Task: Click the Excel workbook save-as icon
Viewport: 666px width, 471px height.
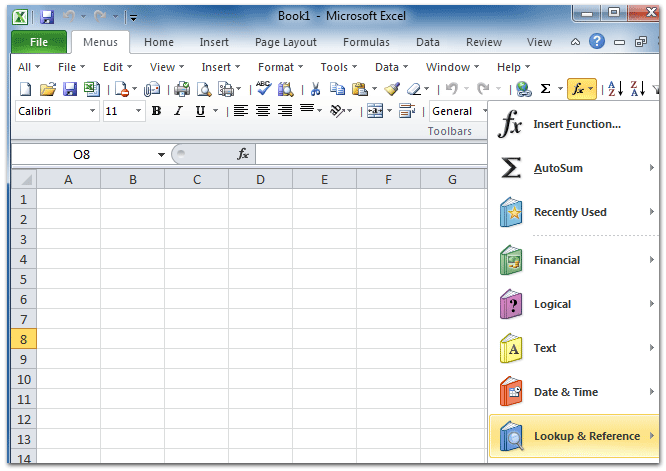Action: (91, 89)
